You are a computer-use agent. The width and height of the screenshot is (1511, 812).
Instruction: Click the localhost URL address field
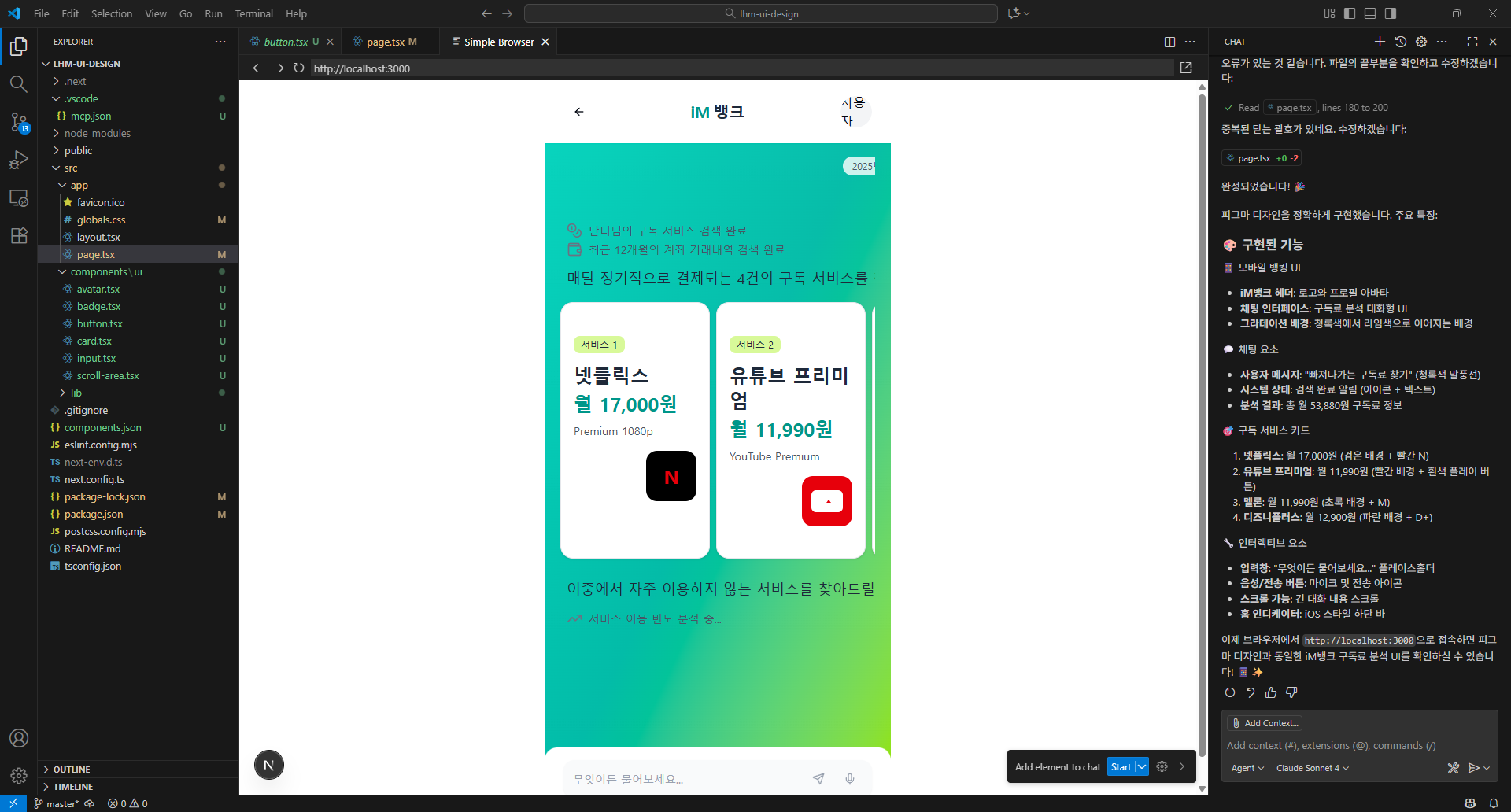(740, 68)
